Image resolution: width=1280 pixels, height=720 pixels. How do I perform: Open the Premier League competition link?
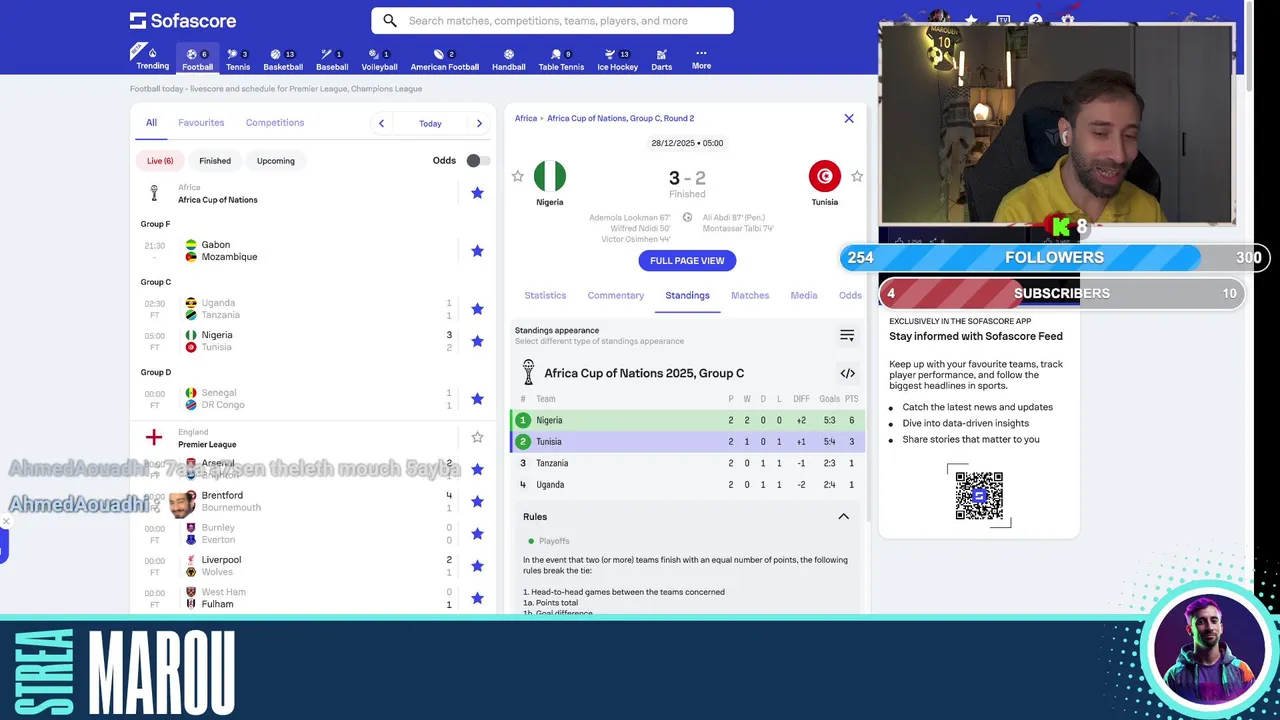(207, 444)
